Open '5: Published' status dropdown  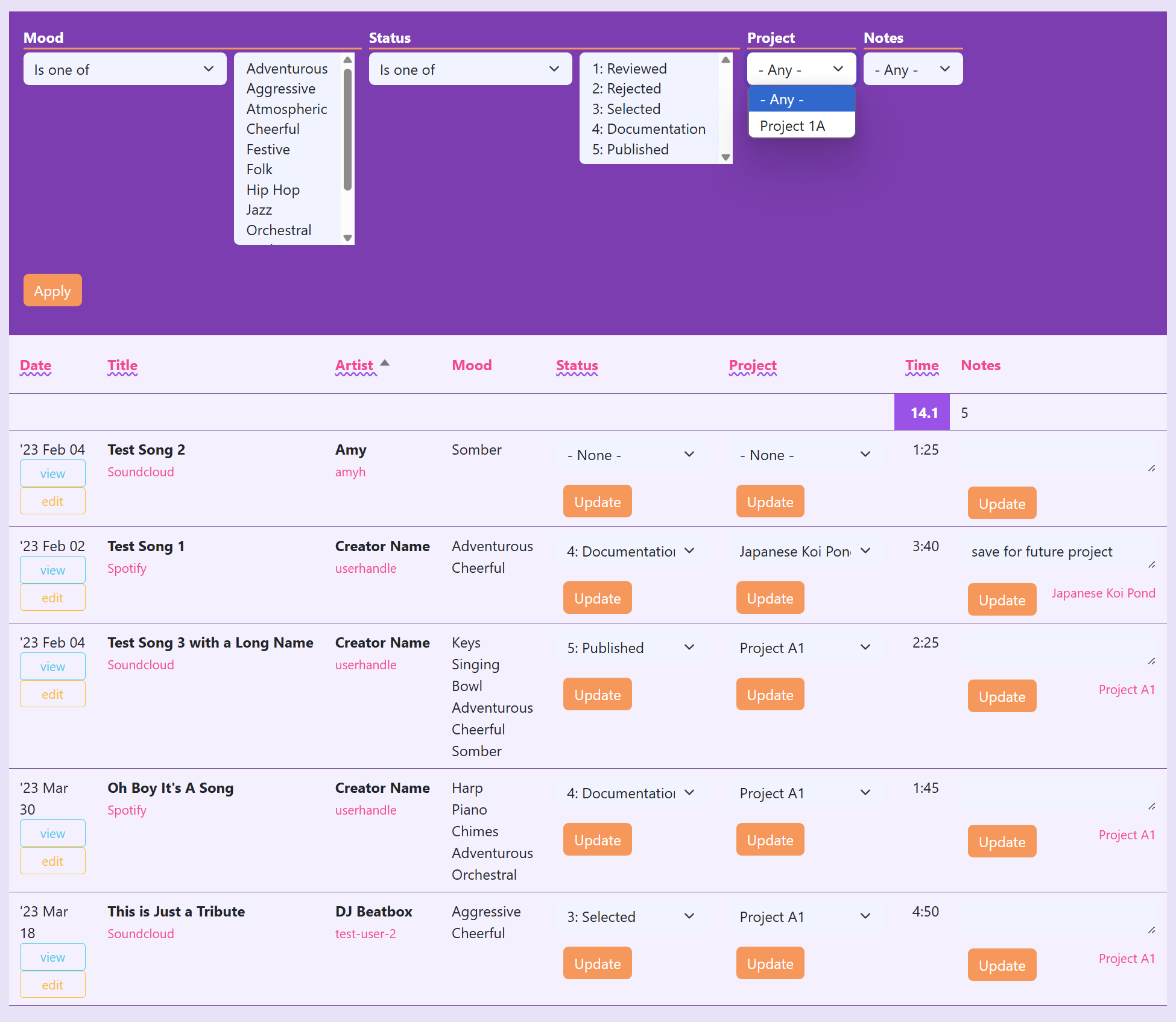631,648
